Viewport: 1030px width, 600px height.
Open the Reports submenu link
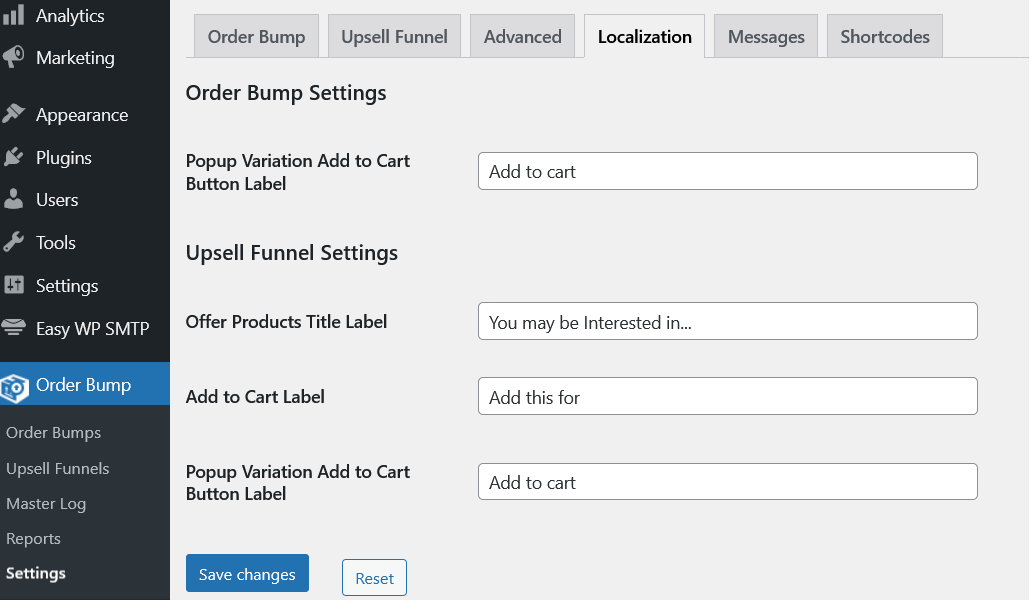pyautogui.click(x=33, y=538)
